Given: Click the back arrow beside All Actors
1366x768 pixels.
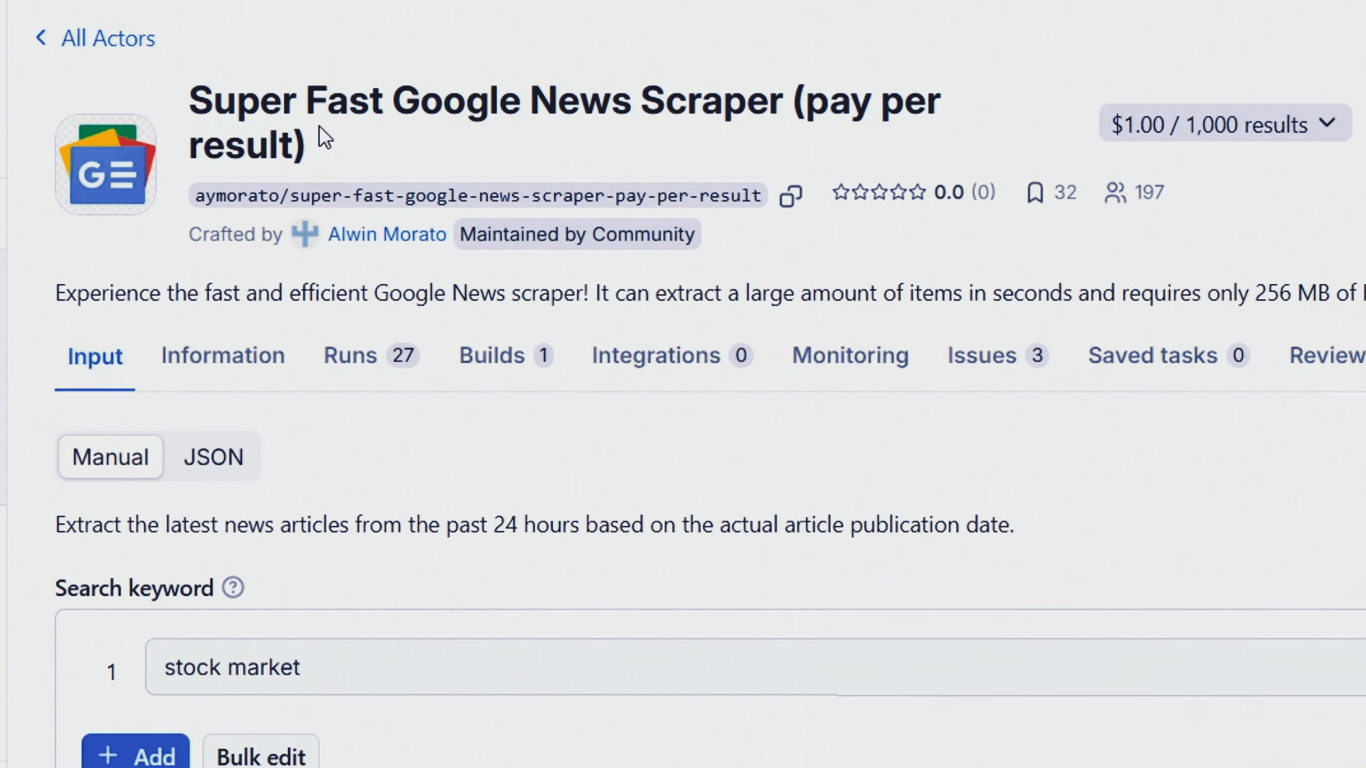Looking at the screenshot, I should click(41, 38).
